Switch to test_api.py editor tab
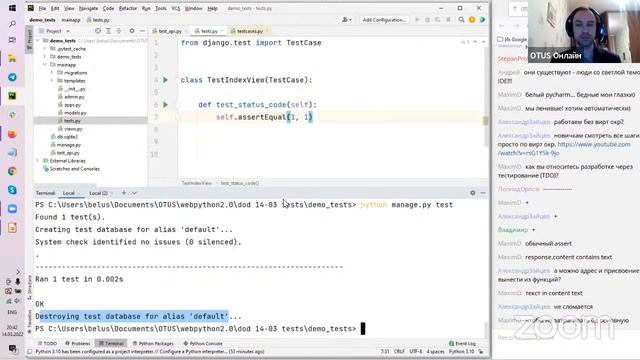The image size is (640, 360). (x=169, y=31)
